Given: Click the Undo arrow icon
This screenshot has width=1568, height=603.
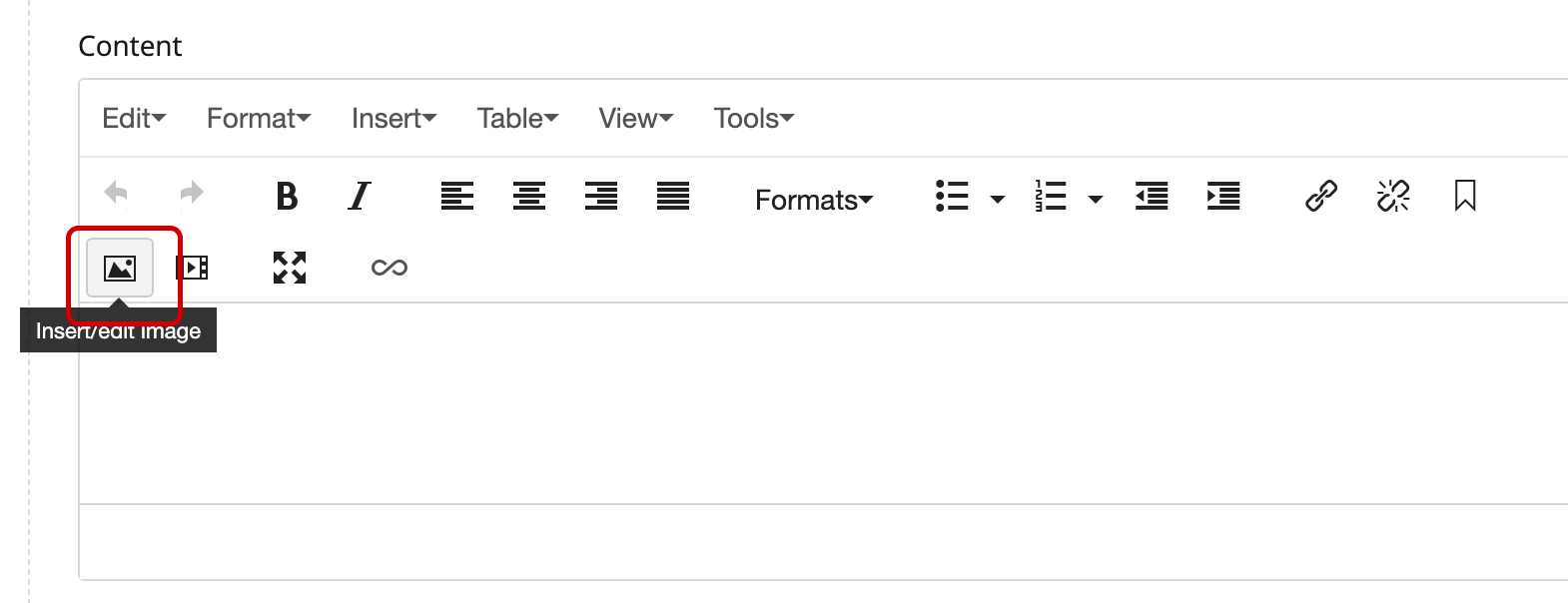Looking at the screenshot, I should pos(116,193).
